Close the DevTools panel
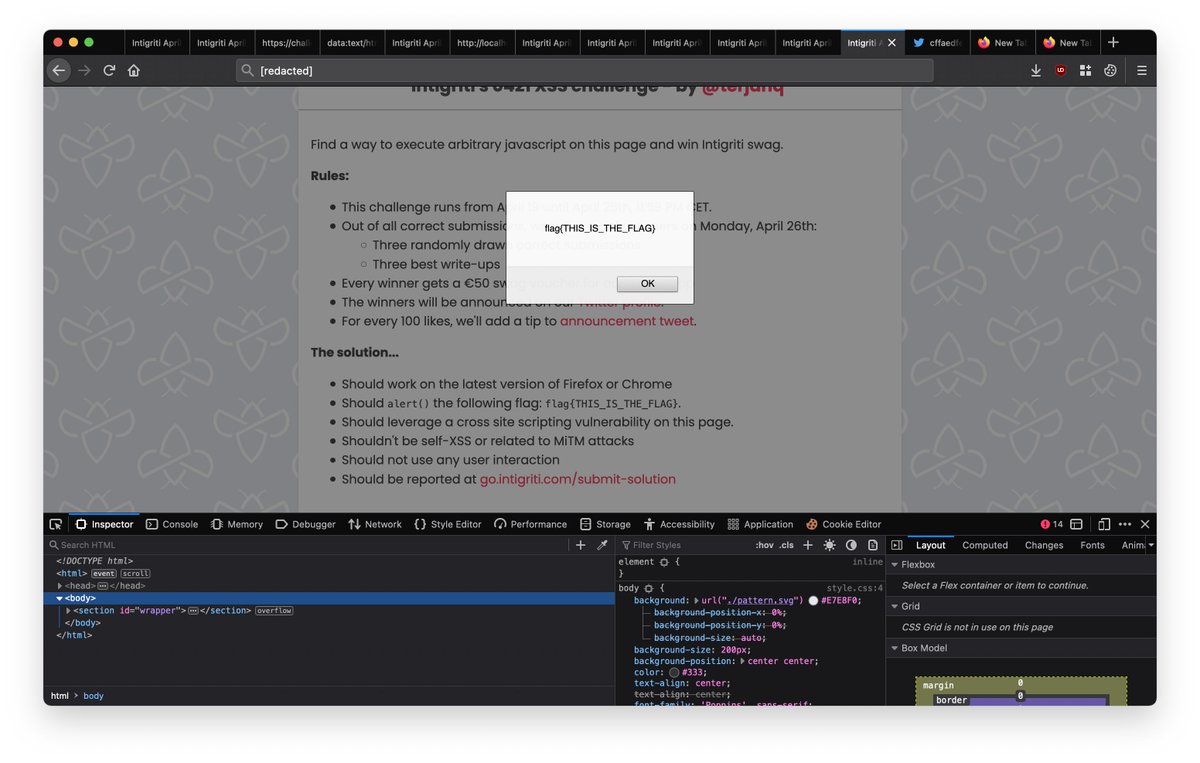 click(x=1145, y=524)
